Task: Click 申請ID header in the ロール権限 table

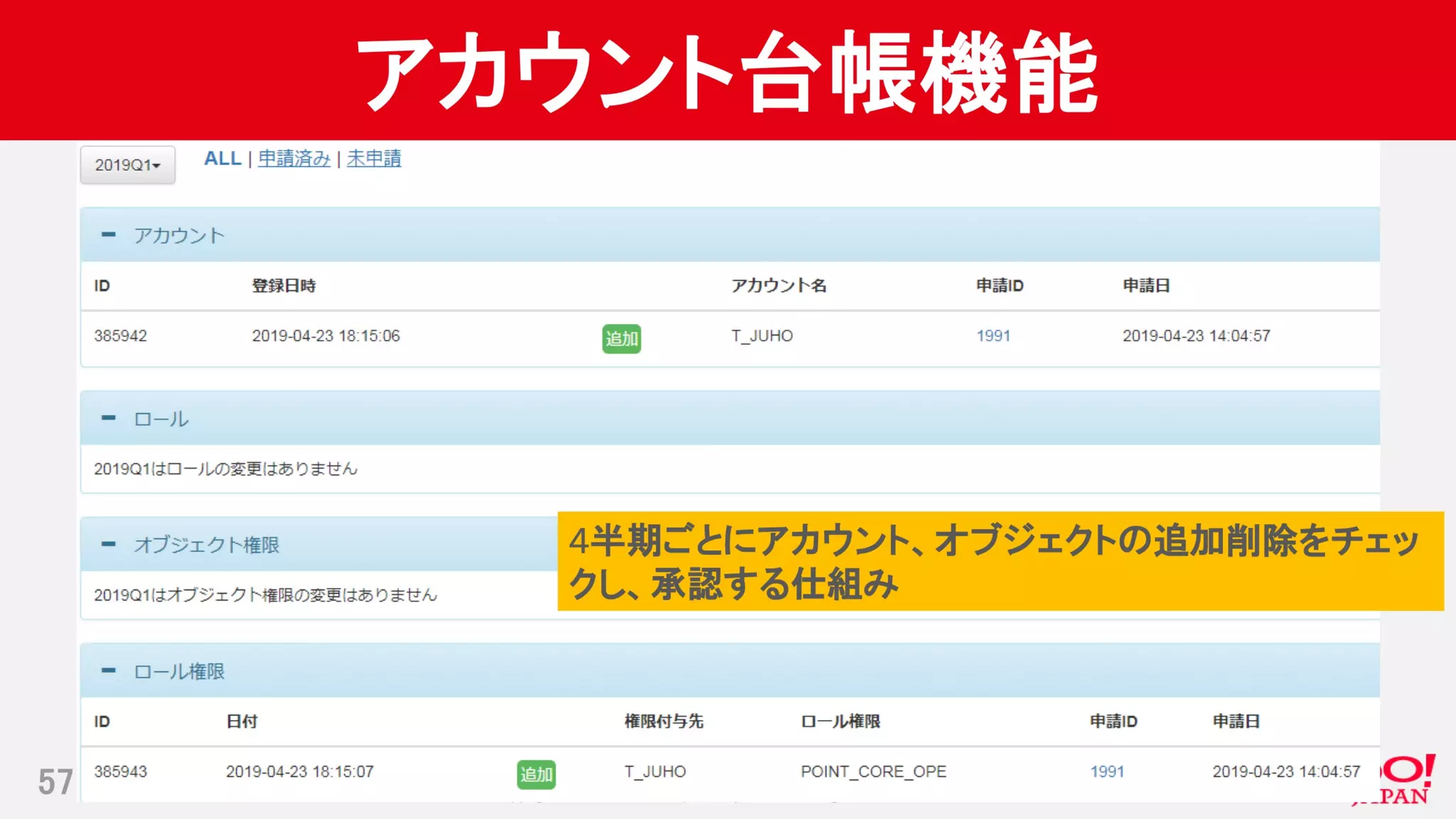Action: click(x=1113, y=722)
